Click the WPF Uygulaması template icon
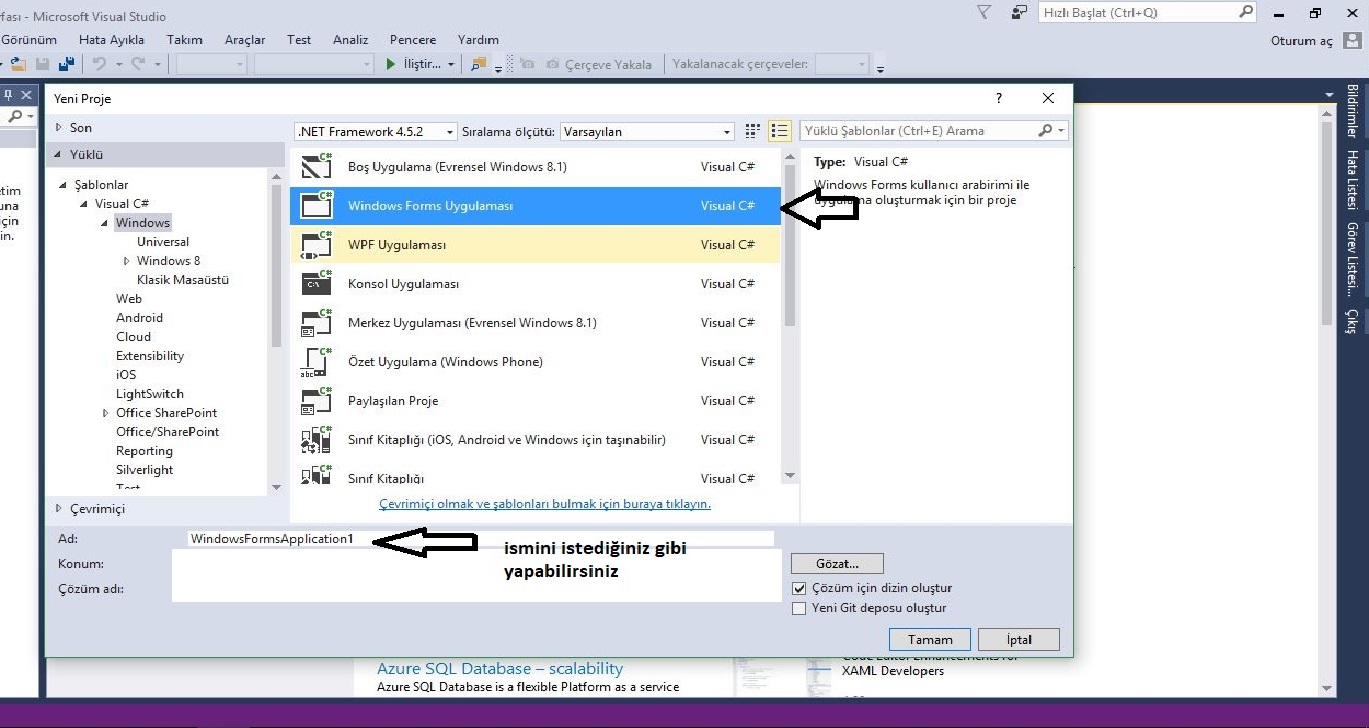Screen dimensions: 1369x728 317,245
